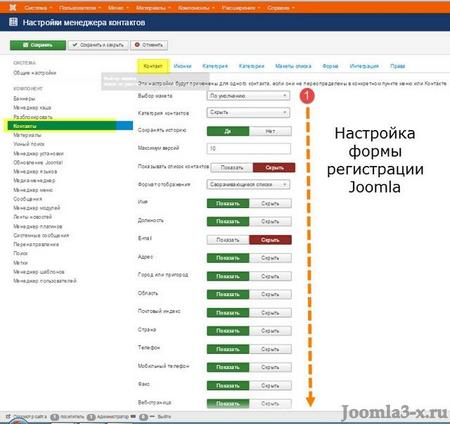
Task: Switch to the Интеграция tab
Action: tap(364, 66)
